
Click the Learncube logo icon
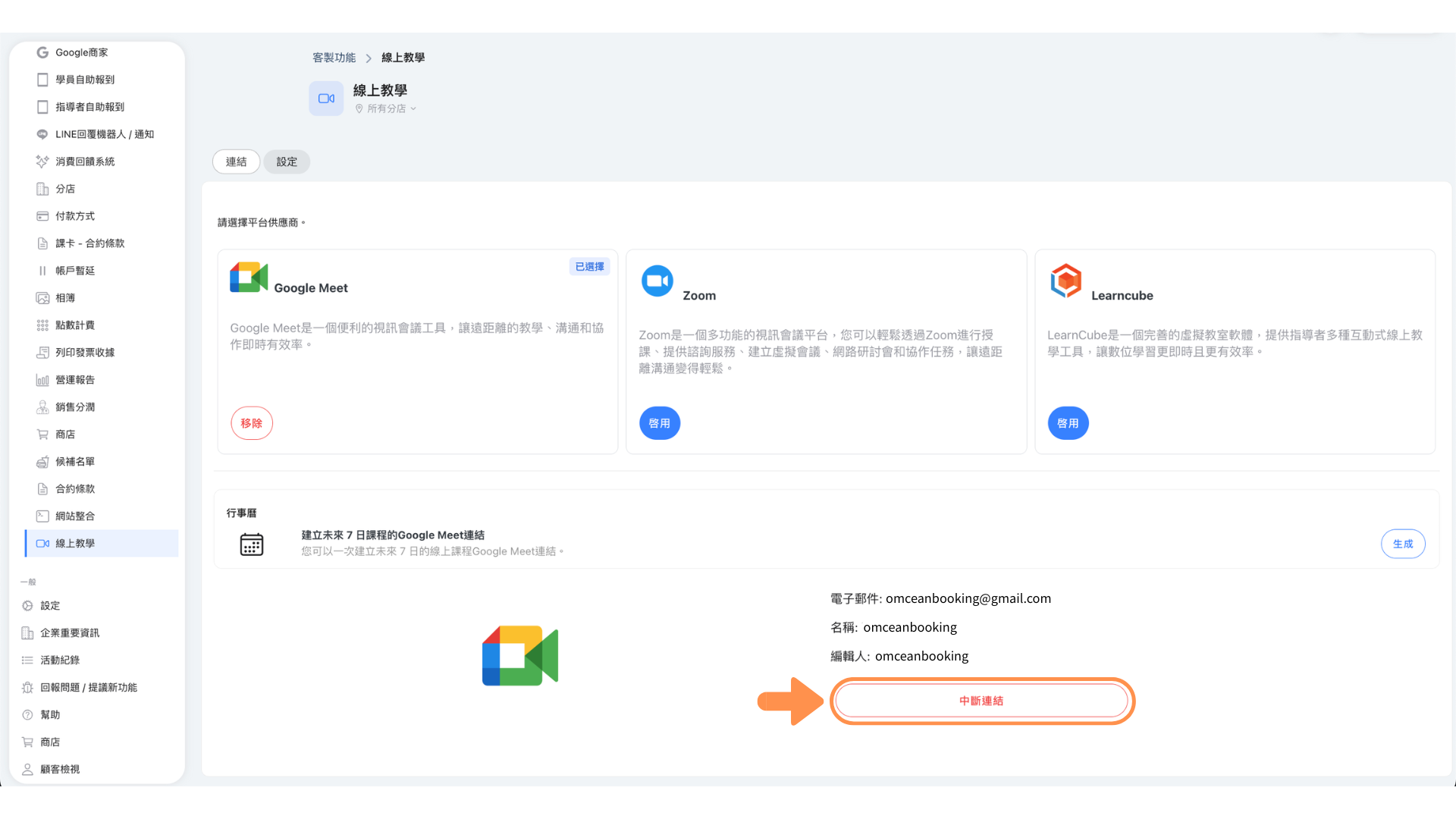pyautogui.click(x=1065, y=281)
